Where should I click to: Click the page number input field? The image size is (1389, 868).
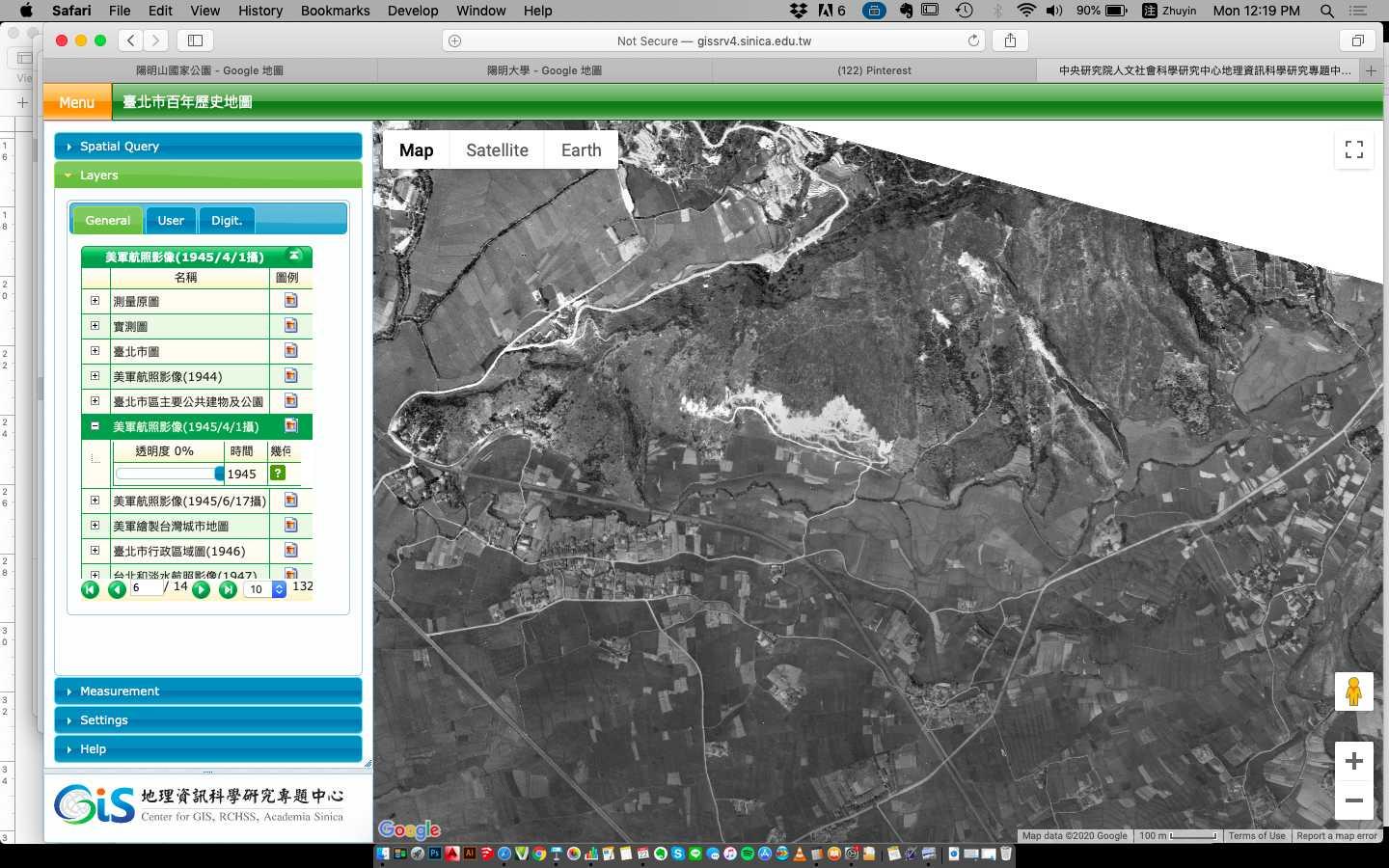tap(146, 587)
